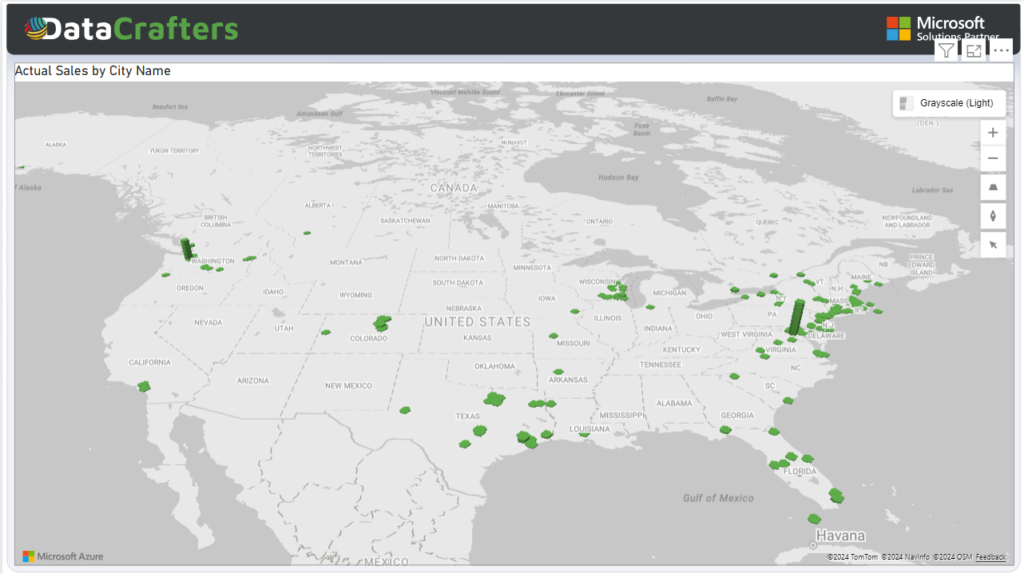
Task: Click the map style thumbnail beside Grayscale (Light)
Action: 905,103
